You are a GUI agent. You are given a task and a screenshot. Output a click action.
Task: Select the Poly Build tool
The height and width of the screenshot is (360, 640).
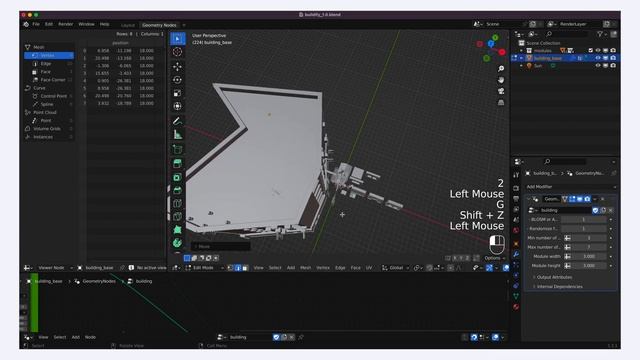point(178,230)
